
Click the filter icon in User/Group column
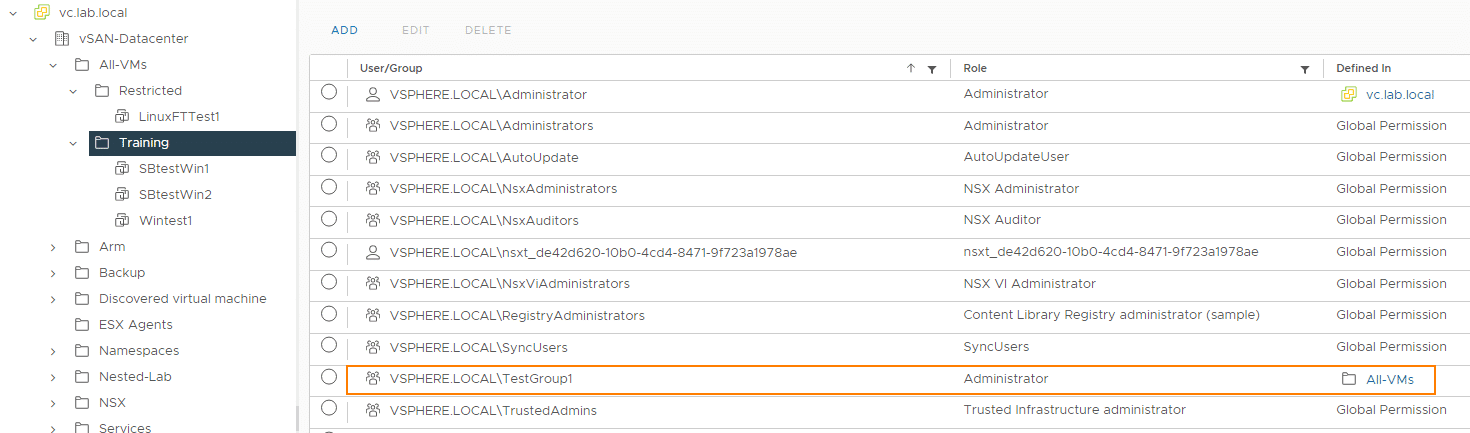pos(932,69)
